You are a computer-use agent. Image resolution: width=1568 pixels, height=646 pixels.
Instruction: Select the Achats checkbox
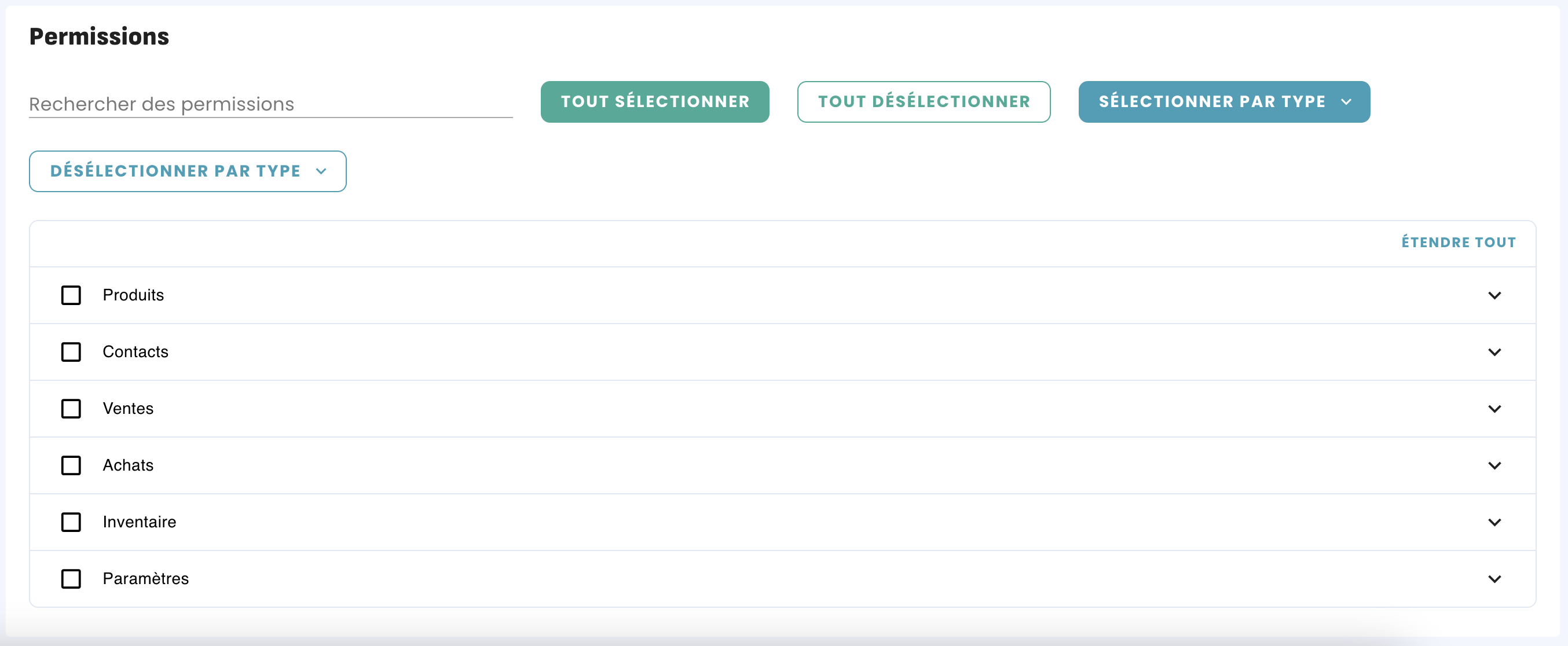71,465
